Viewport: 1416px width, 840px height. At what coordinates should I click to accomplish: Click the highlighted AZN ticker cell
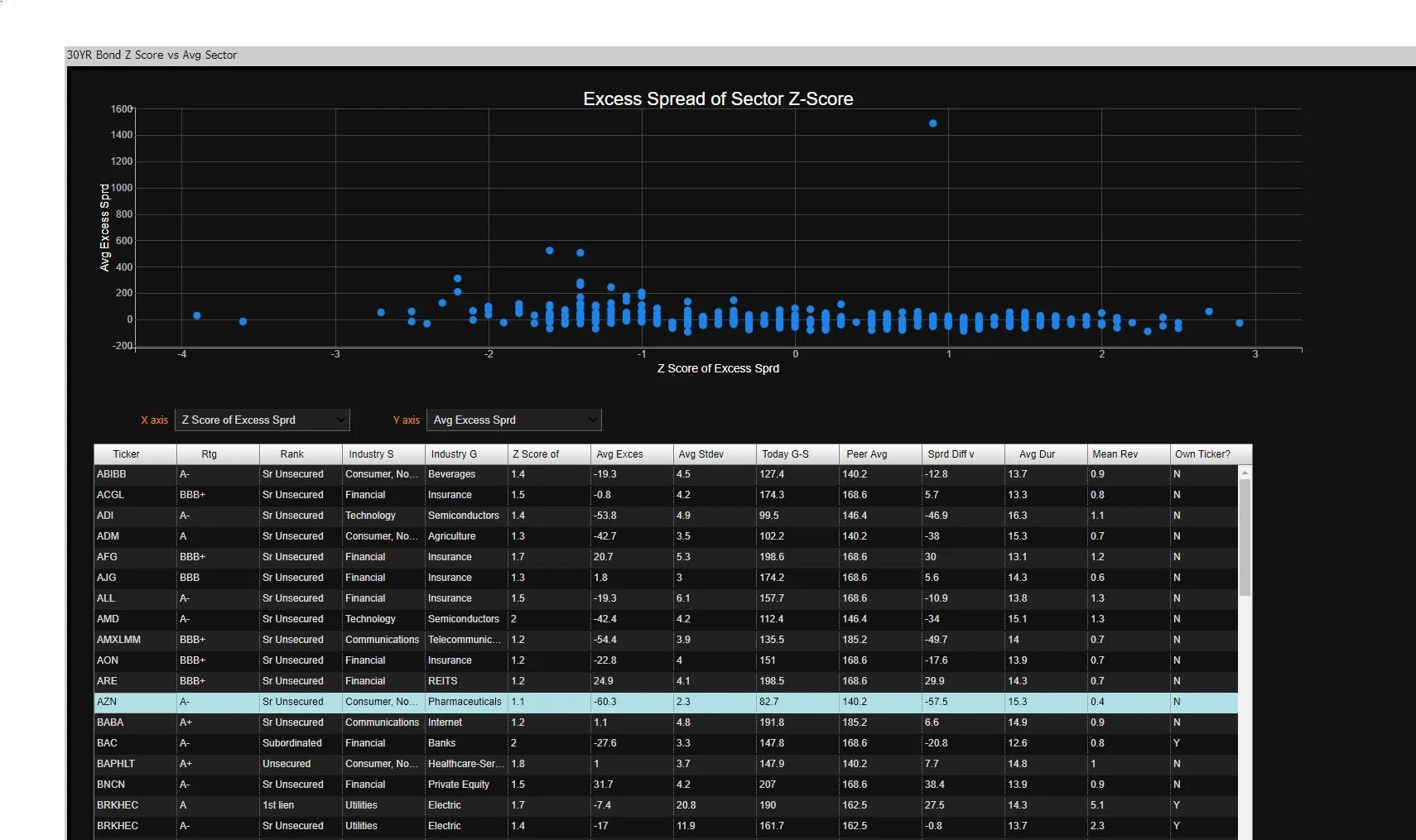tap(135, 702)
